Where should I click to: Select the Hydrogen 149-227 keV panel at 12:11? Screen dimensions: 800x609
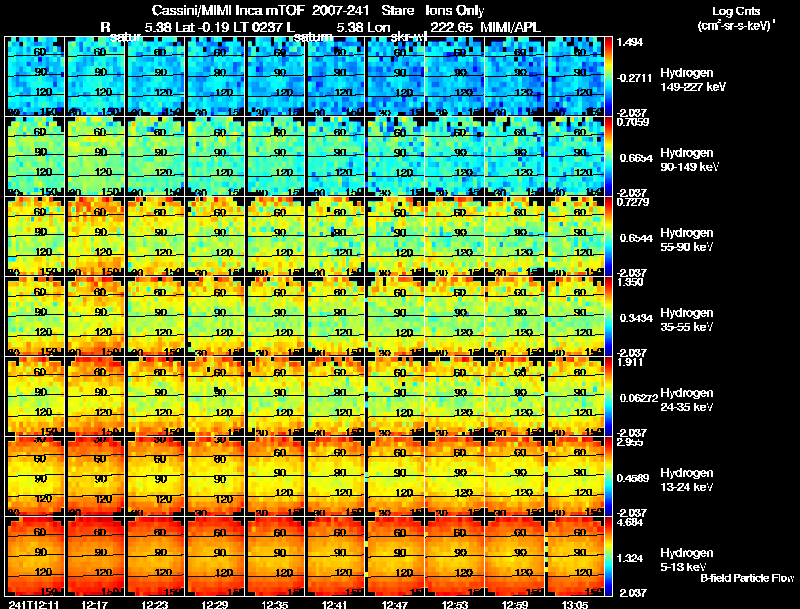click(x=35, y=76)
